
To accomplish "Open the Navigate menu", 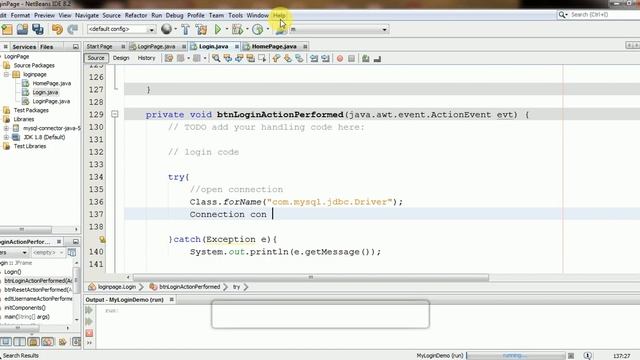I will pyautogui.click(x=87, y=15).
